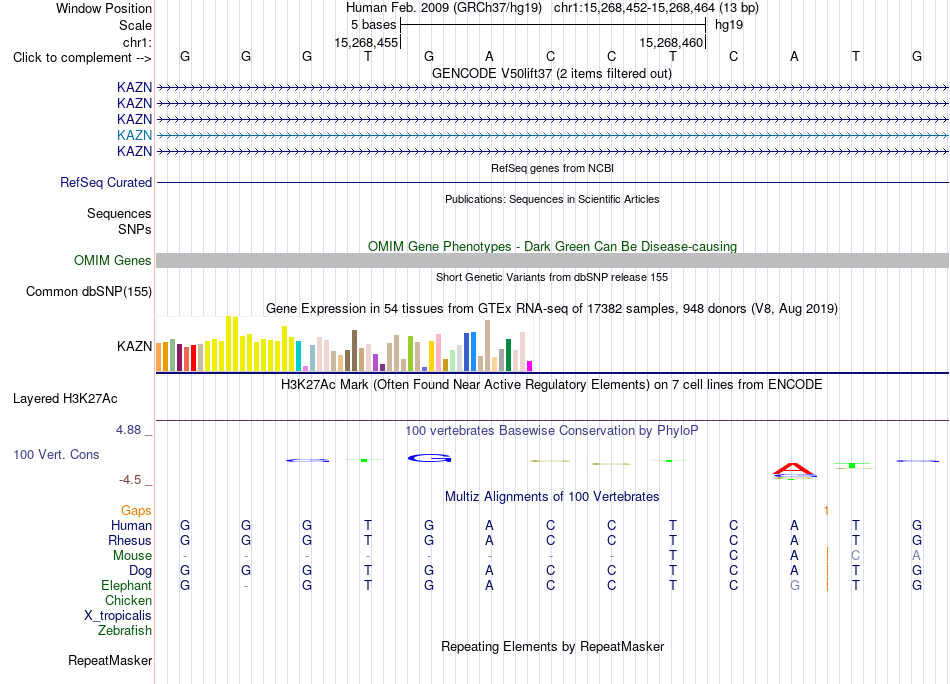Click the grey G base in the Elephant row
This screenshot has width=950, height=684.
click(x=794, y=586)
